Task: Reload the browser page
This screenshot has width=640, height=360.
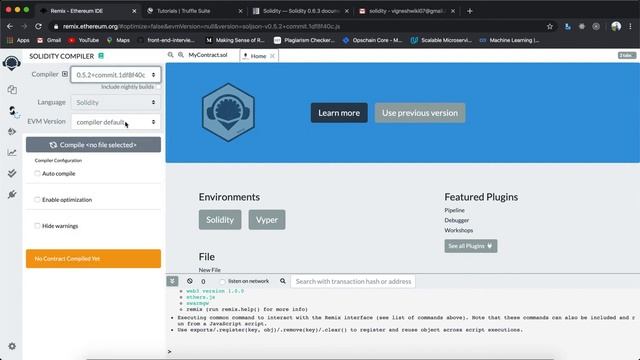Action: (38, 27)
